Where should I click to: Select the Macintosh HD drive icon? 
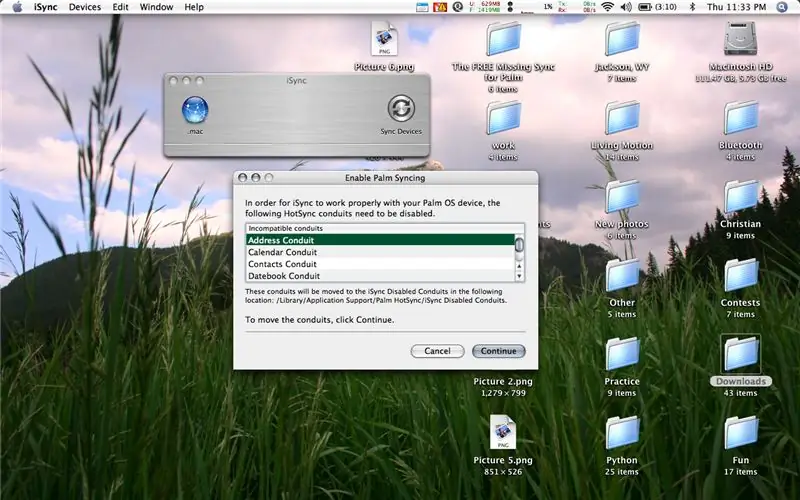coord(740,39)
